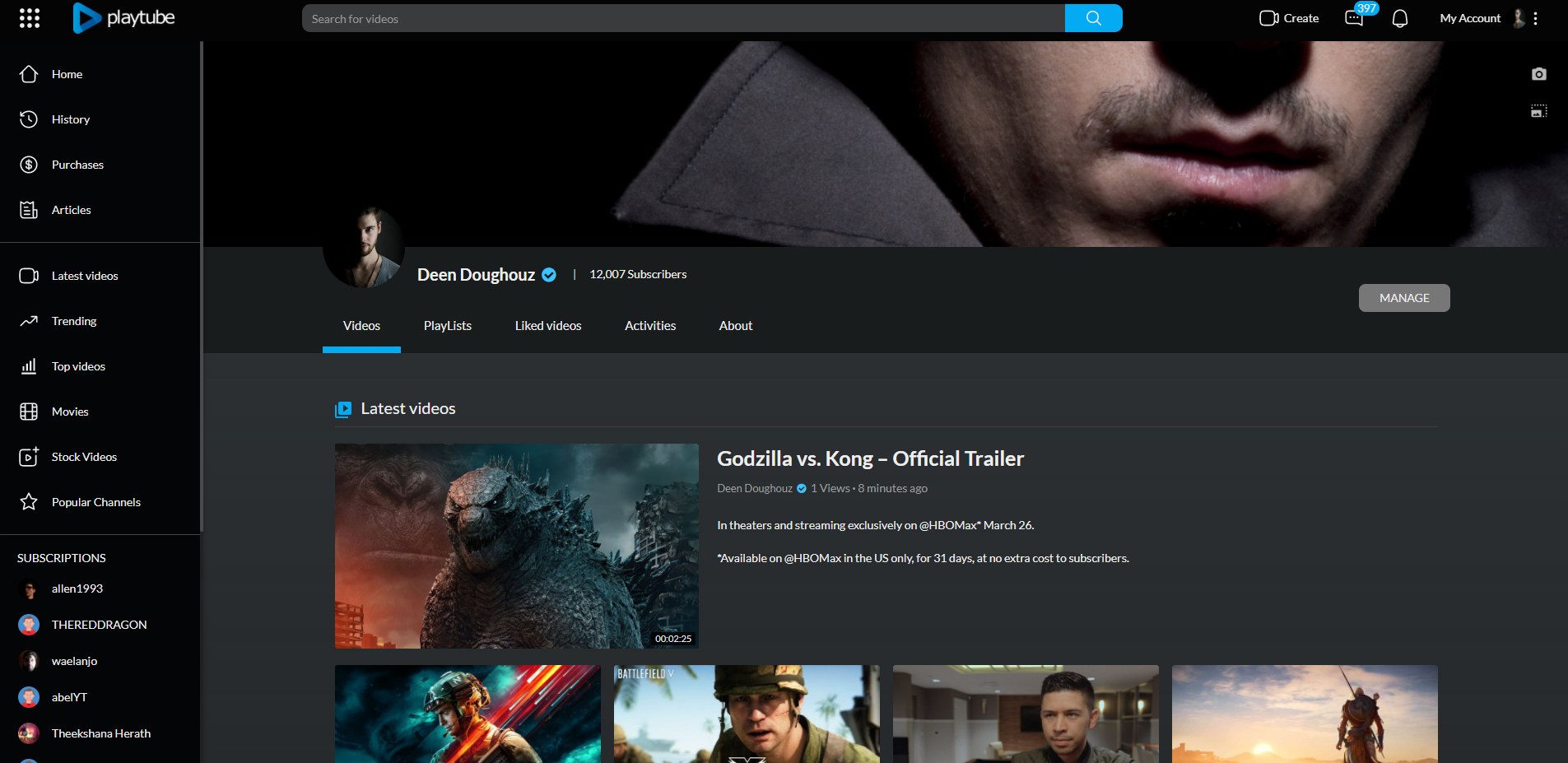Open the Liked videos tab
Screen dimensions: 1568x763
[x=548, y=326]
